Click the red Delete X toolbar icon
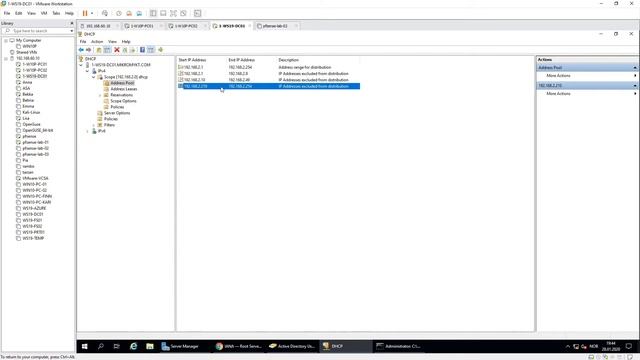 (x=117, y=50)
